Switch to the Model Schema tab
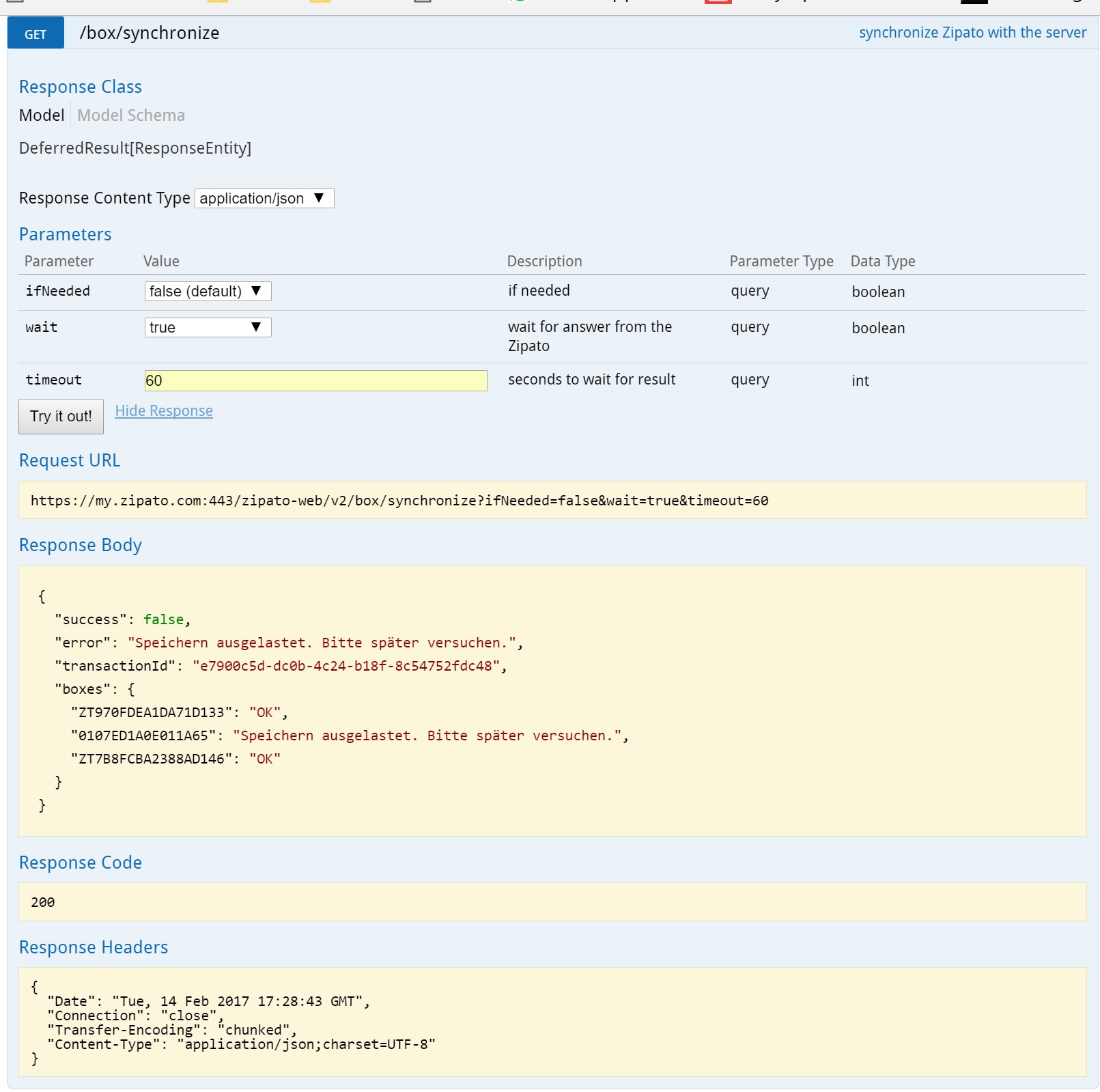 point(130,115)
